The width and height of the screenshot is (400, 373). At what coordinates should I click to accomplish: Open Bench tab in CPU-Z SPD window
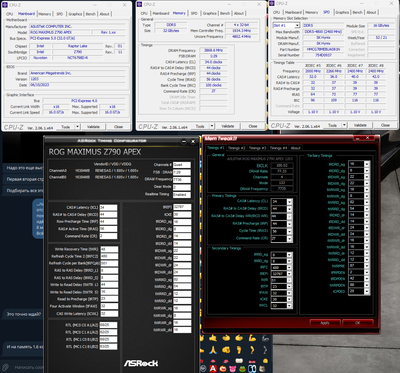357,12
